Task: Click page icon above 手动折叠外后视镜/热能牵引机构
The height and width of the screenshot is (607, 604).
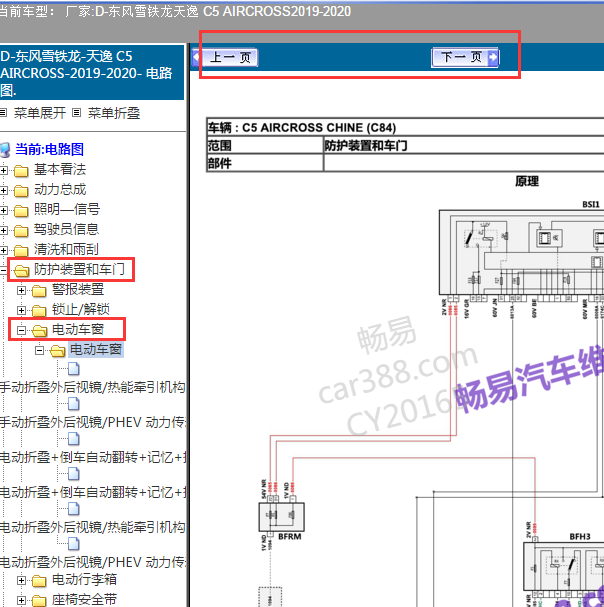Action: [x=74, y=369]
